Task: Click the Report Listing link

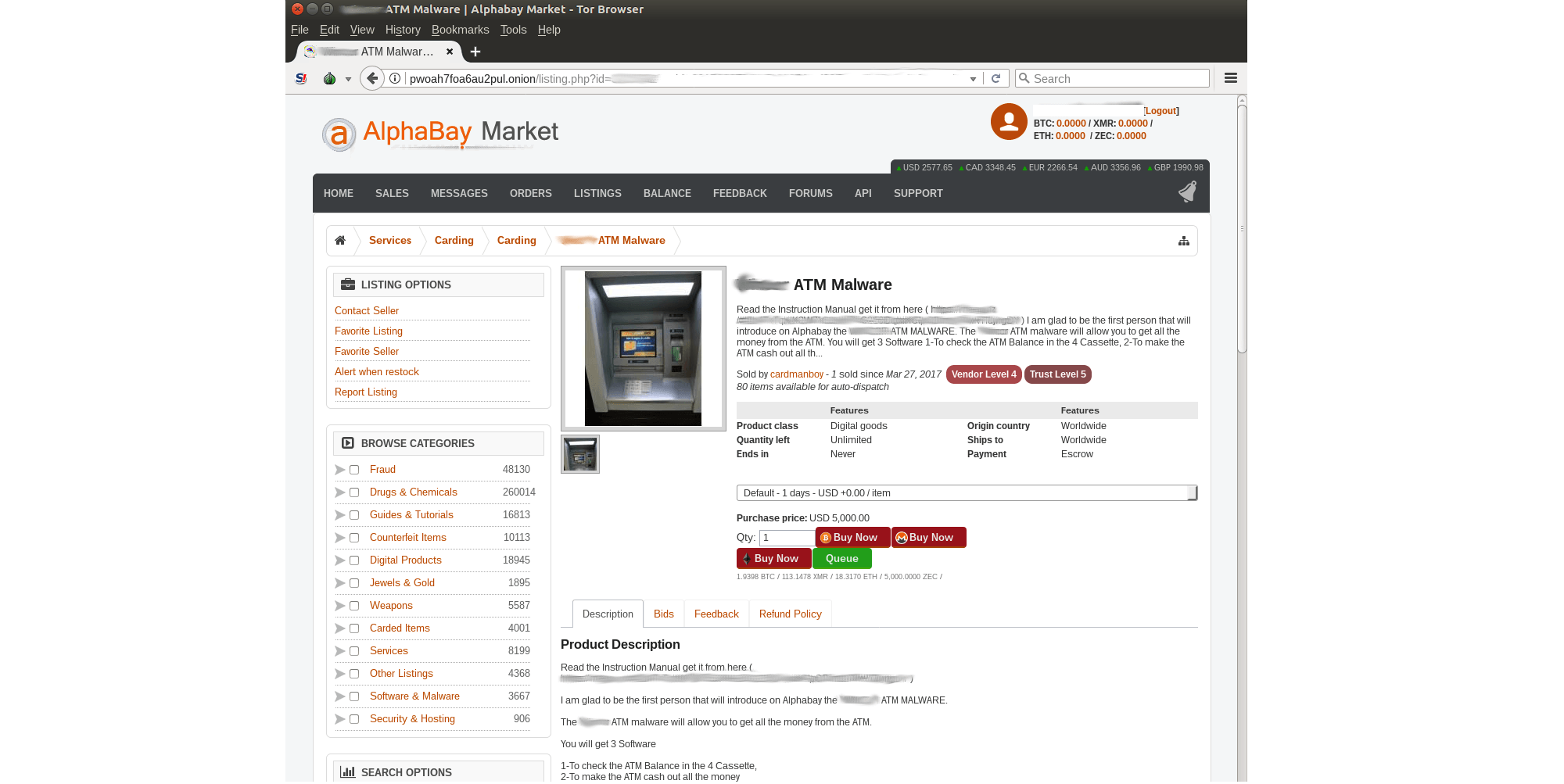Action: [x=366, y=392]
